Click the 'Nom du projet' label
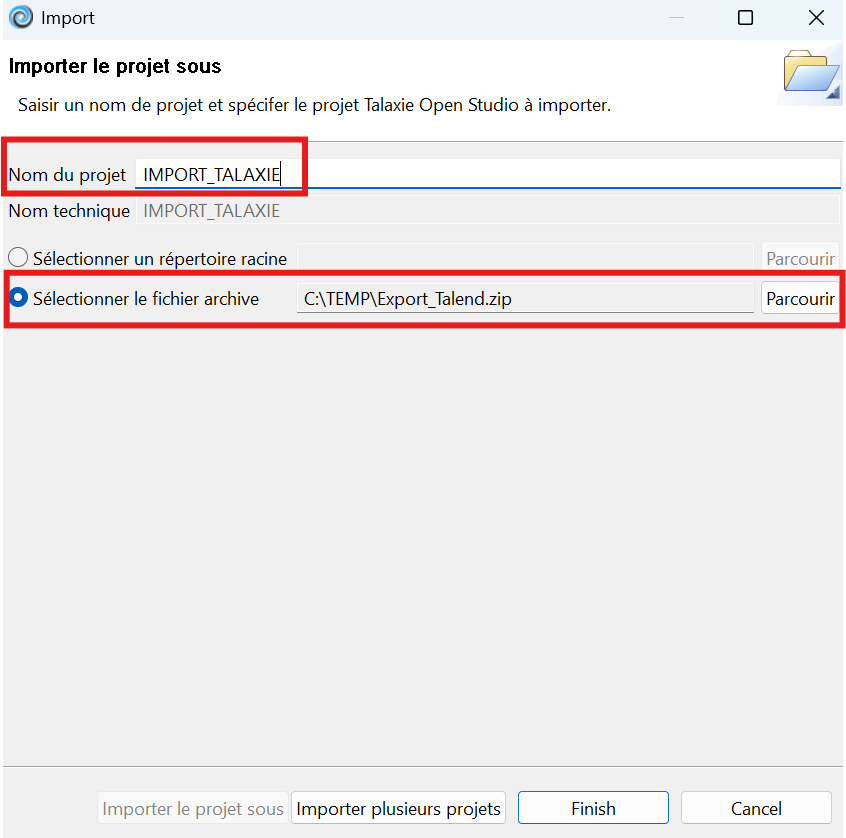The width and height of the screenshot is (846, 838). 67,175
